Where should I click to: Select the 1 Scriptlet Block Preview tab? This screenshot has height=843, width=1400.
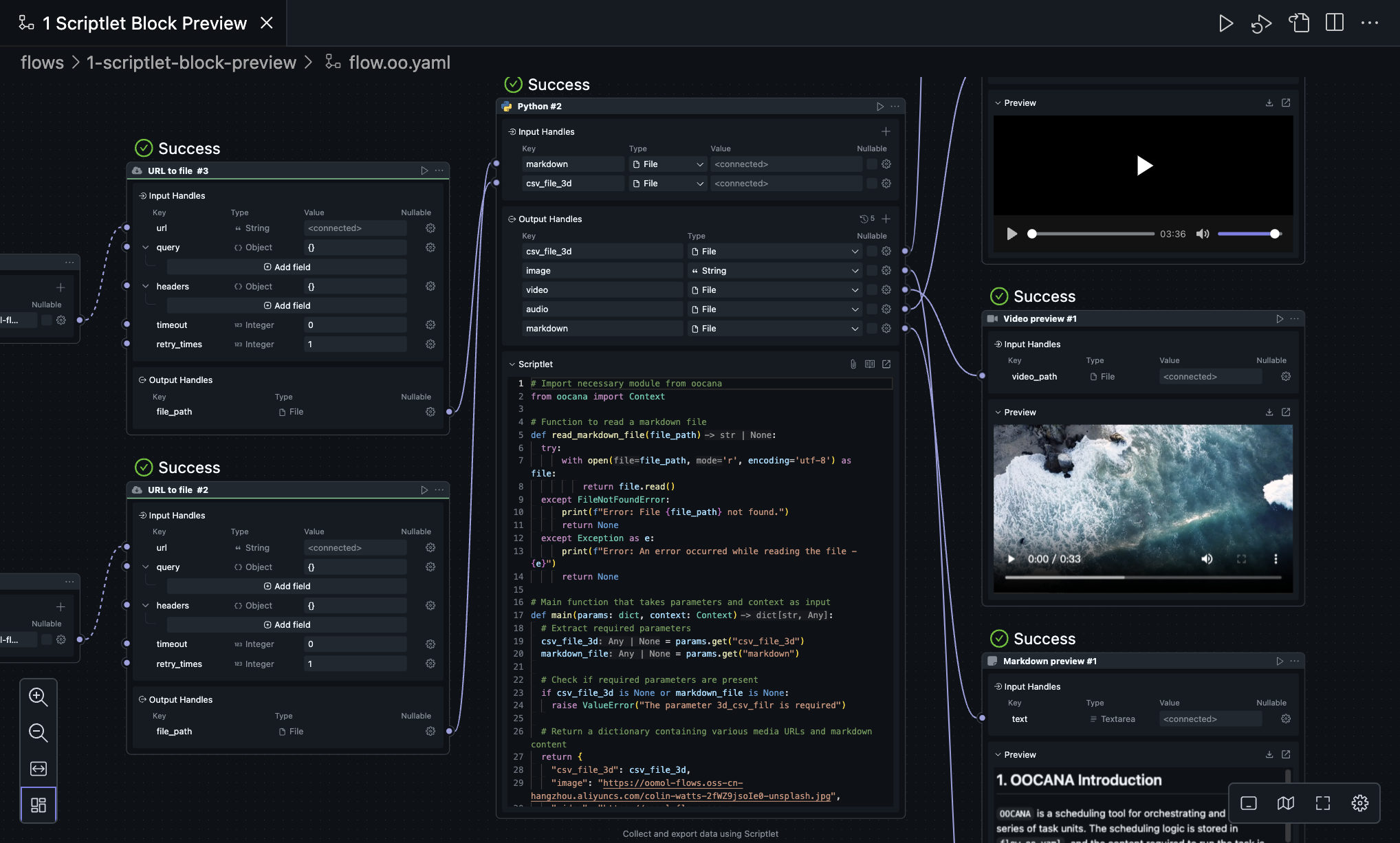pyautogui.click(x=144, y=23)
